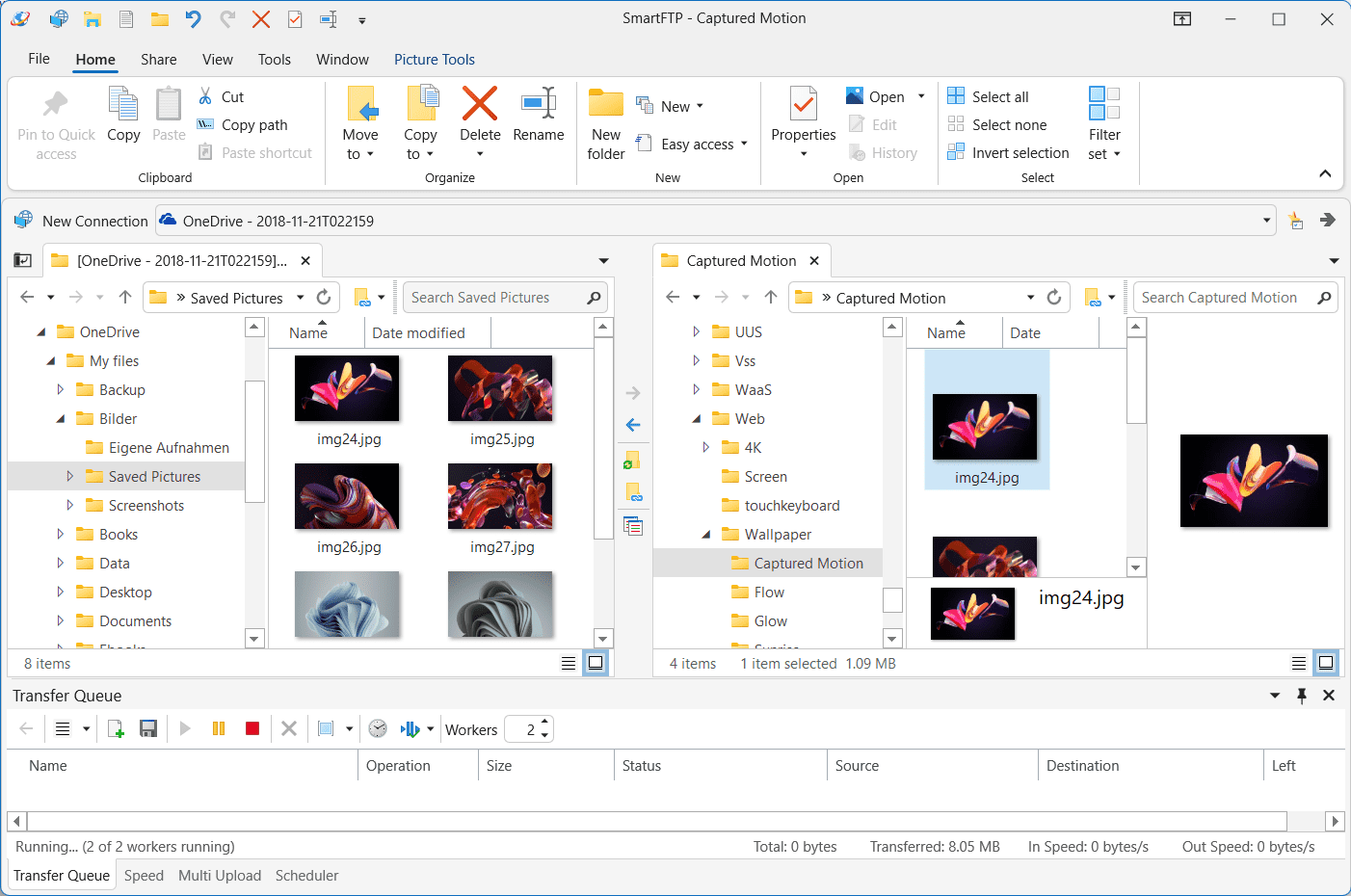The image size is (1351, 896).
Task: Click the Move to button
Action: point(360,123)
